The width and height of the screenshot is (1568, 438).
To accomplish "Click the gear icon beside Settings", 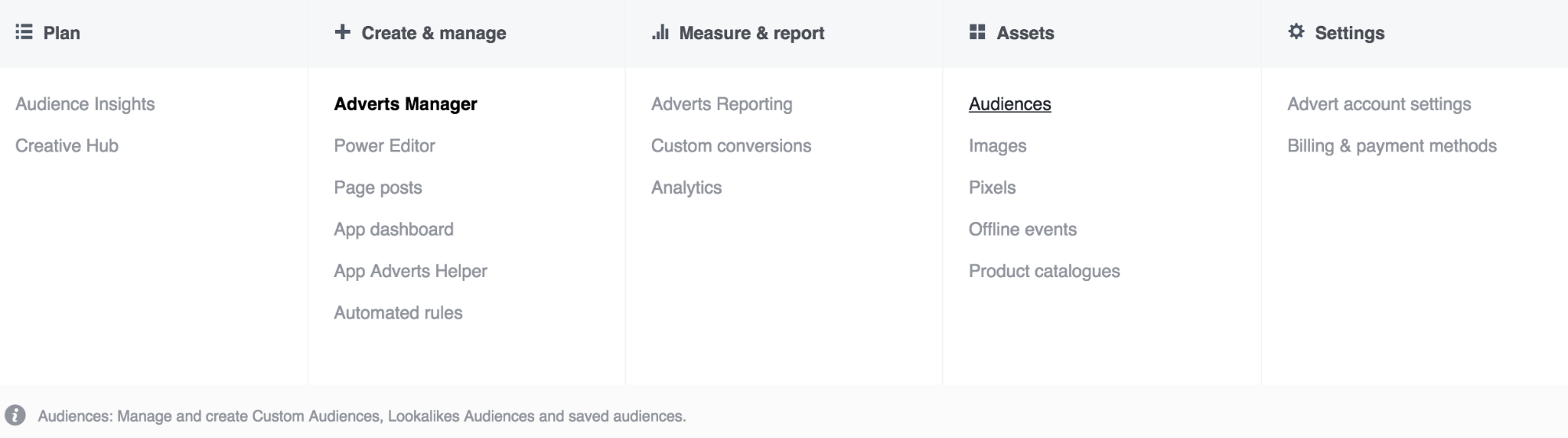I will (x=1296, y=31).
